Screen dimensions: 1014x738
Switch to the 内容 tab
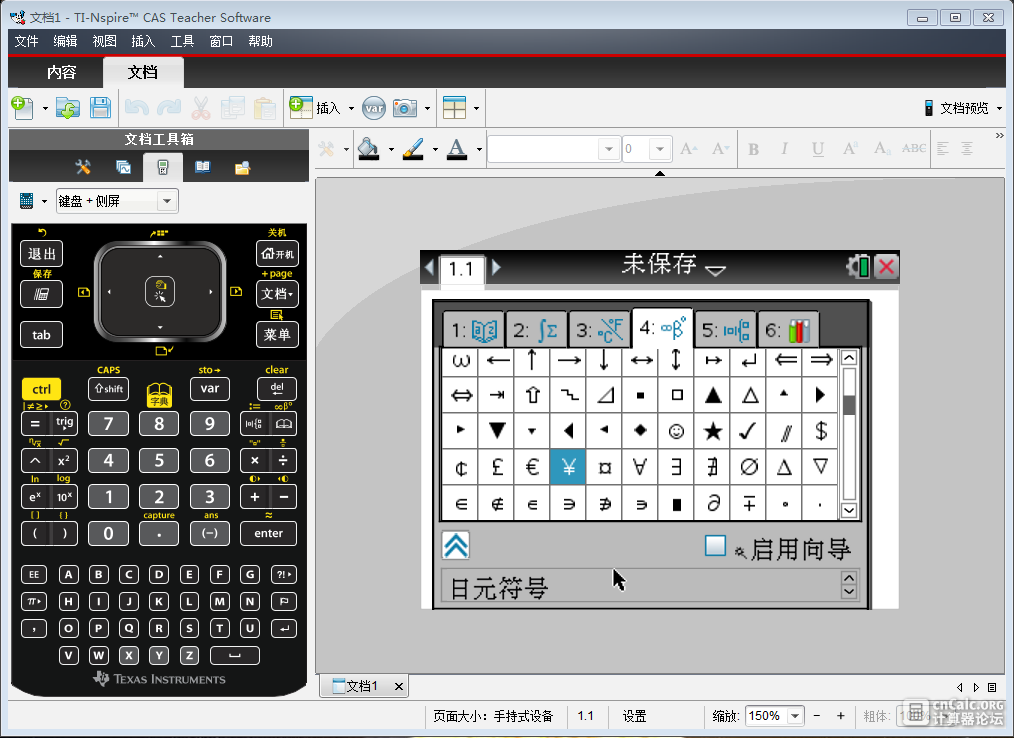point(61,72)
